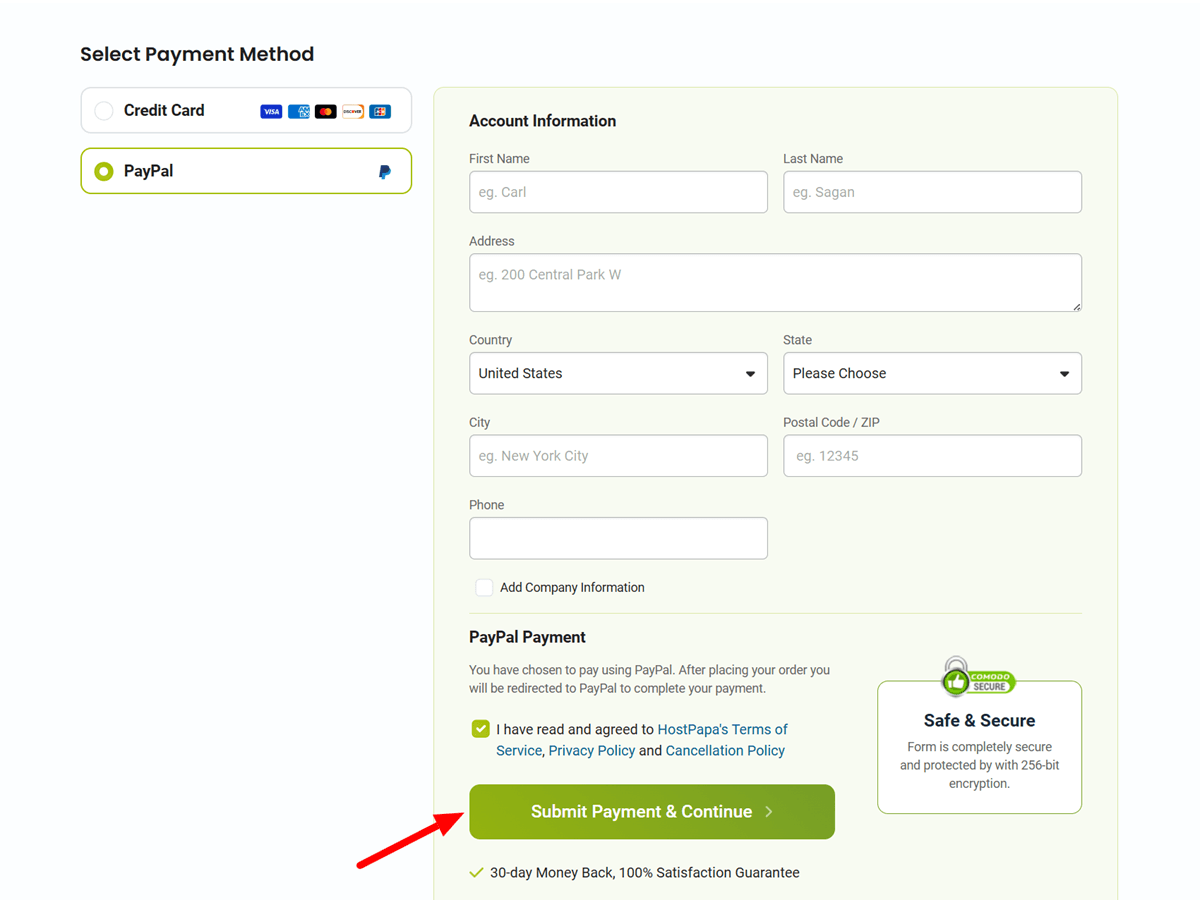Screen dimensions: 1200x900
Task: Open HostPapa's Terms of Service link
Action: (x=722, y=729)
